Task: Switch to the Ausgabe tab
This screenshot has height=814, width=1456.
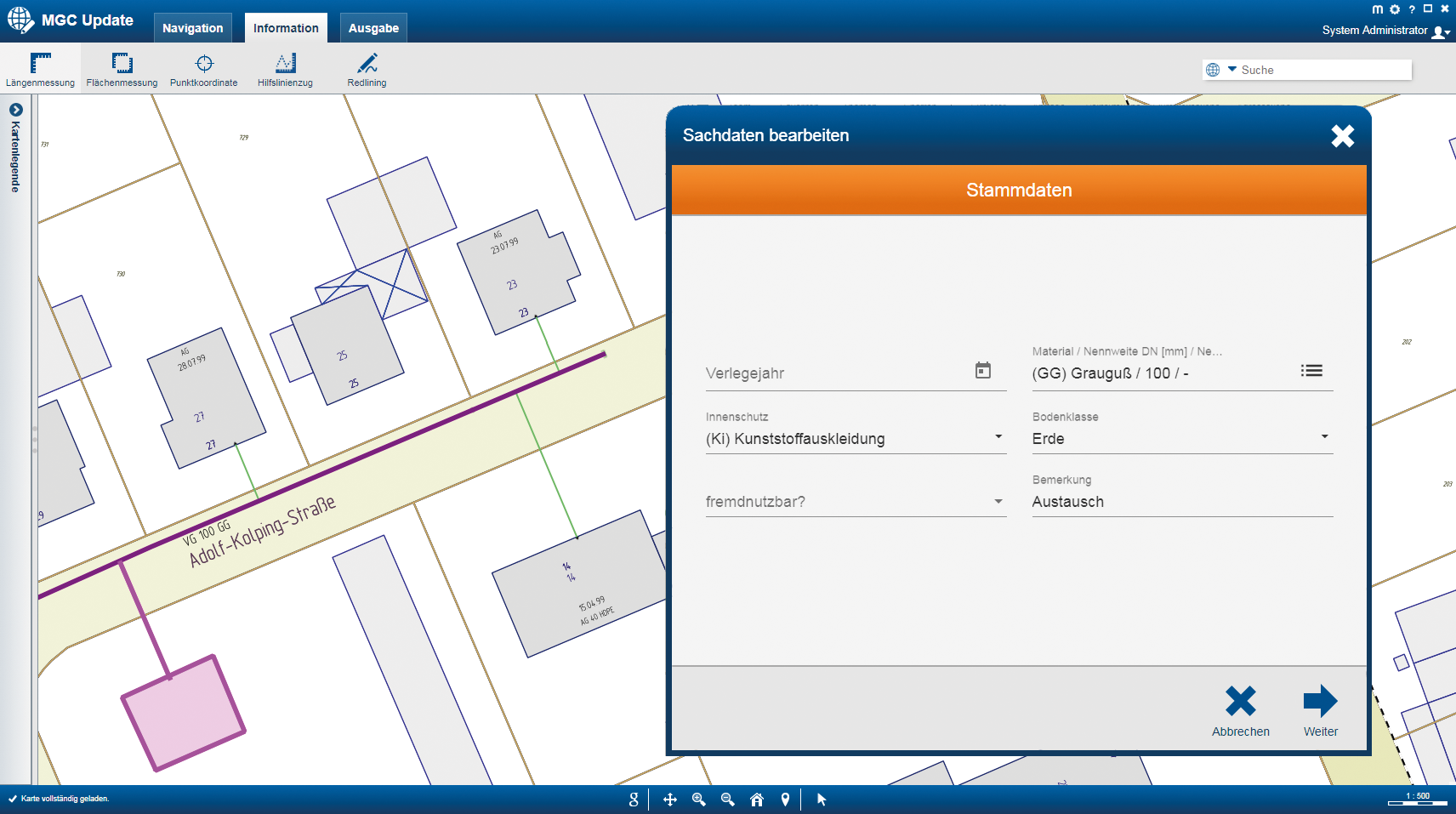Action: pyautogui.click(x=373, y=28)
